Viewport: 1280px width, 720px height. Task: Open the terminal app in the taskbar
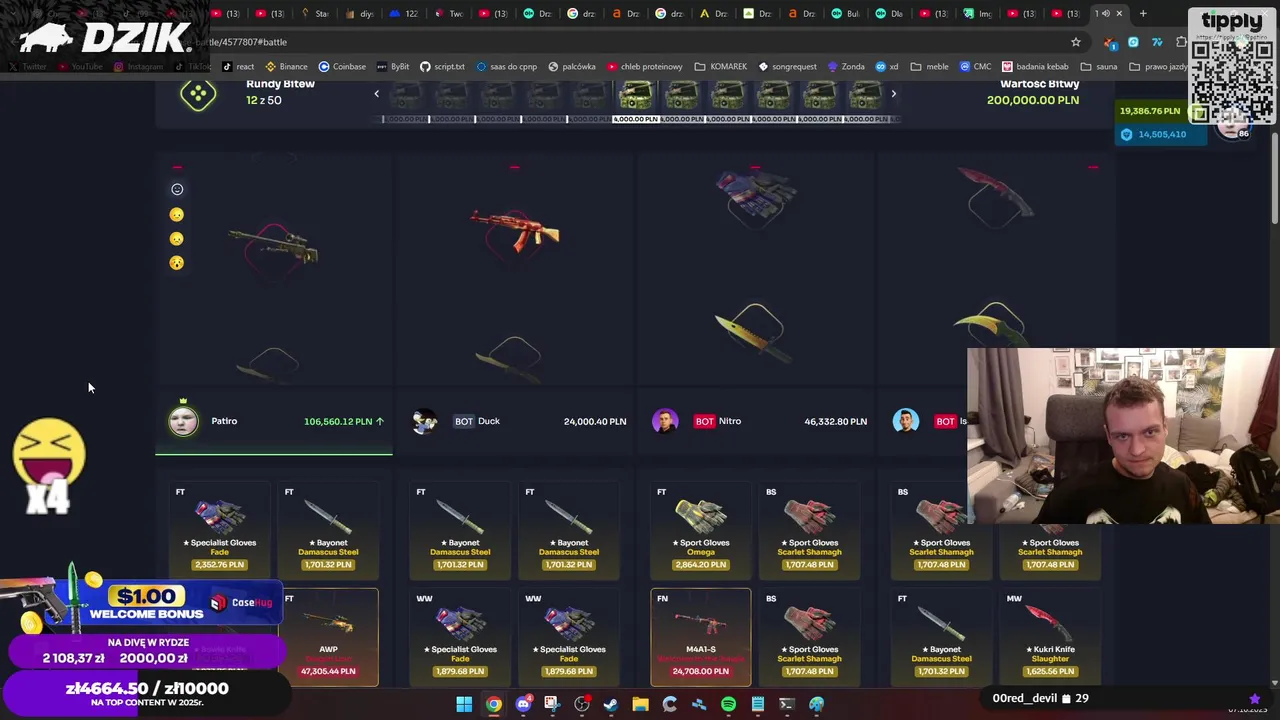(x=787, y=704)
